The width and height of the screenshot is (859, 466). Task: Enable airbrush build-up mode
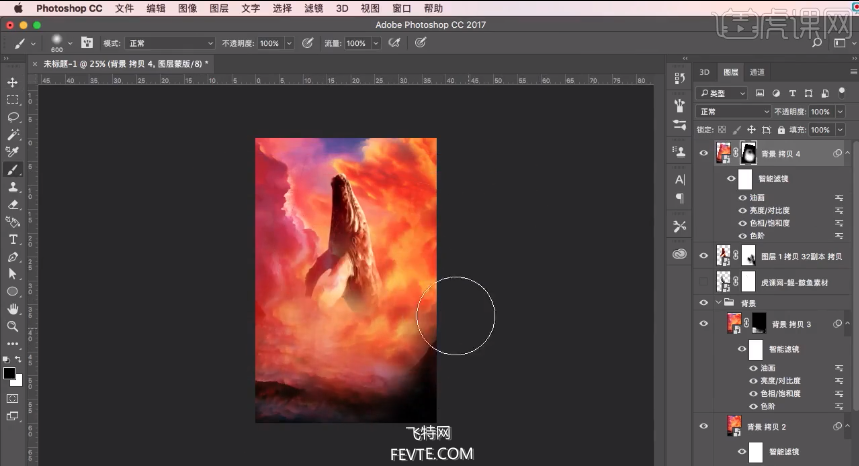[x=394, y=43]
